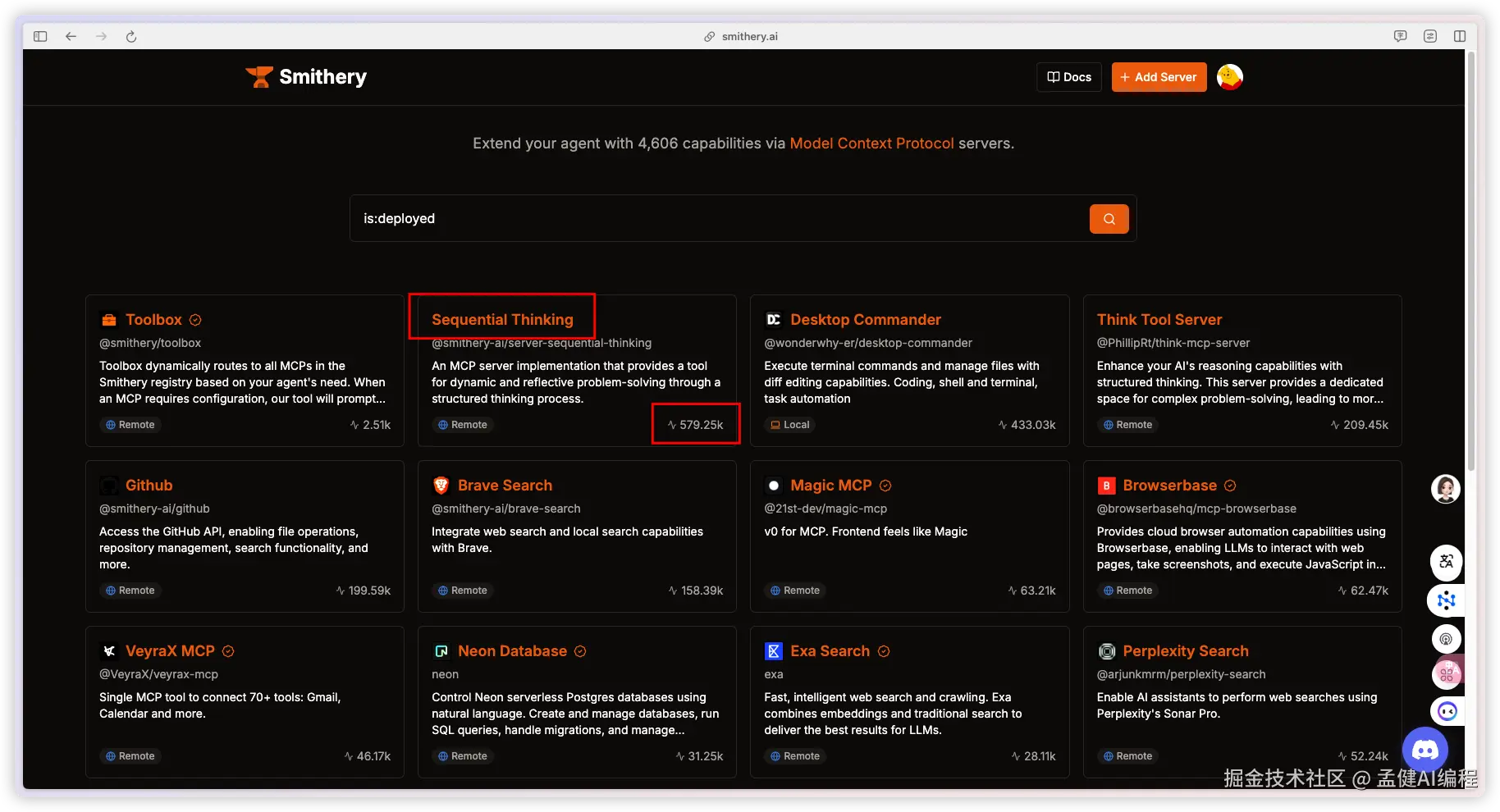Open the Desktop Commander server page
Image resolution: width=1500 pixels, height=812 pixels.
pyautogui.click(x=866, y=320)
